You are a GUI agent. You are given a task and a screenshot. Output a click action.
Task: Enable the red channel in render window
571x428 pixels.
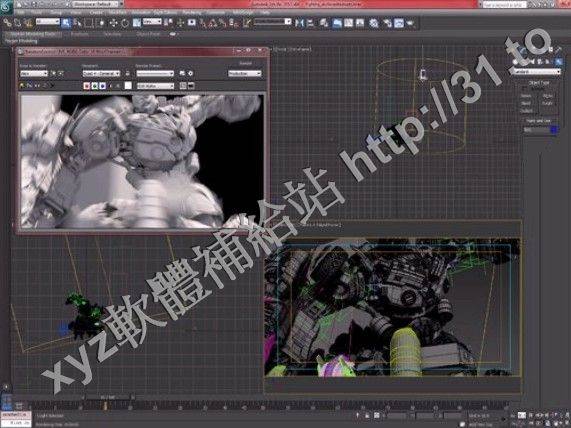(x=87, y=86)
